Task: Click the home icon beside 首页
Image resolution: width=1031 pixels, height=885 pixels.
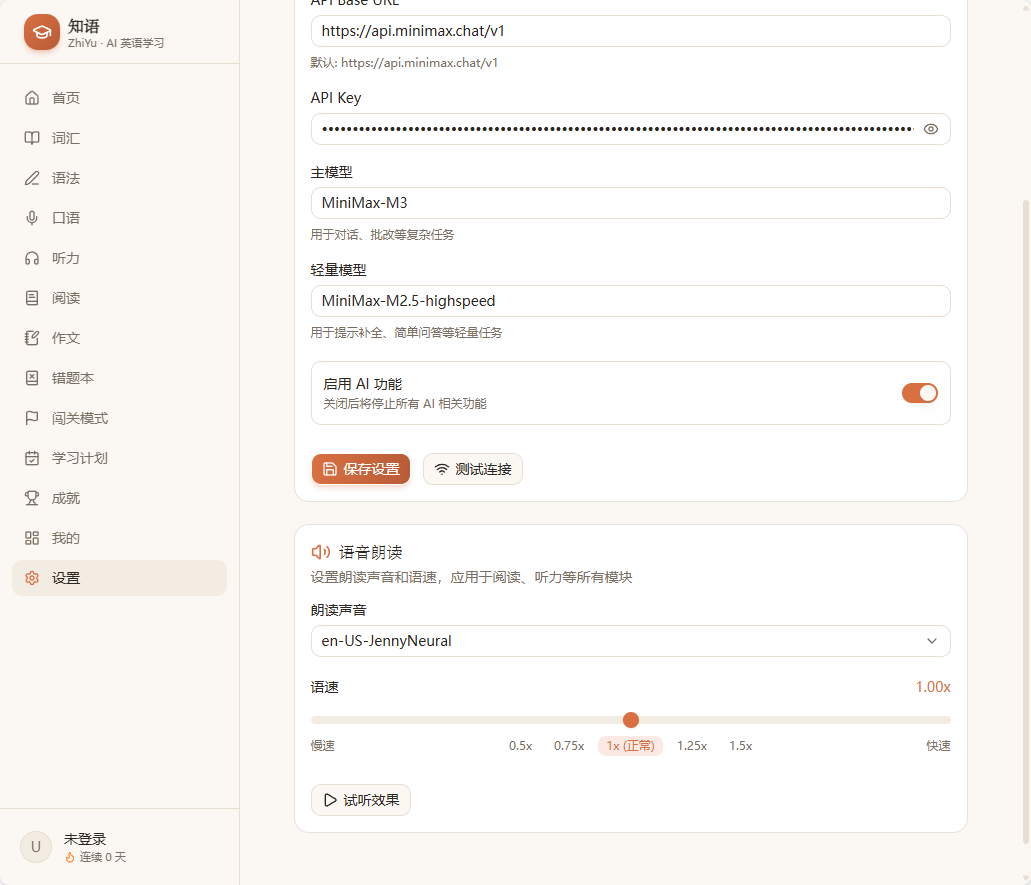Action: tap(32, 98)
